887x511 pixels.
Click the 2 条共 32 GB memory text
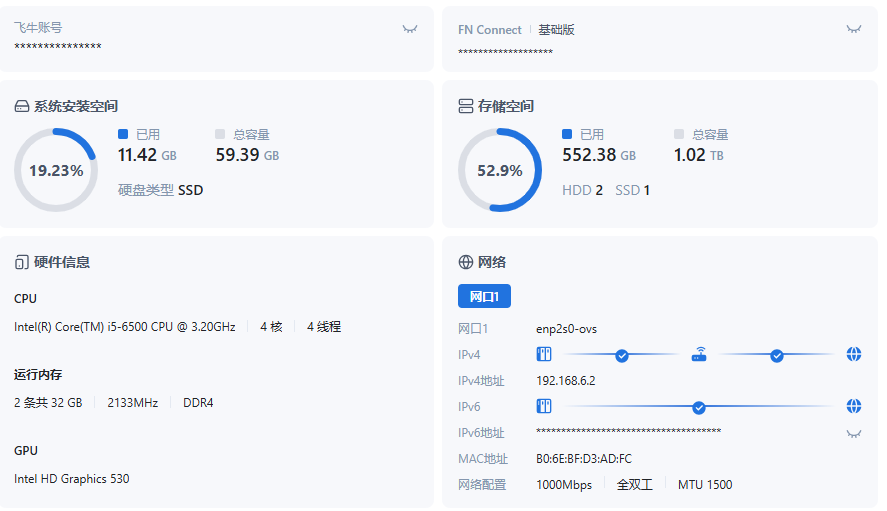(48, 403)
